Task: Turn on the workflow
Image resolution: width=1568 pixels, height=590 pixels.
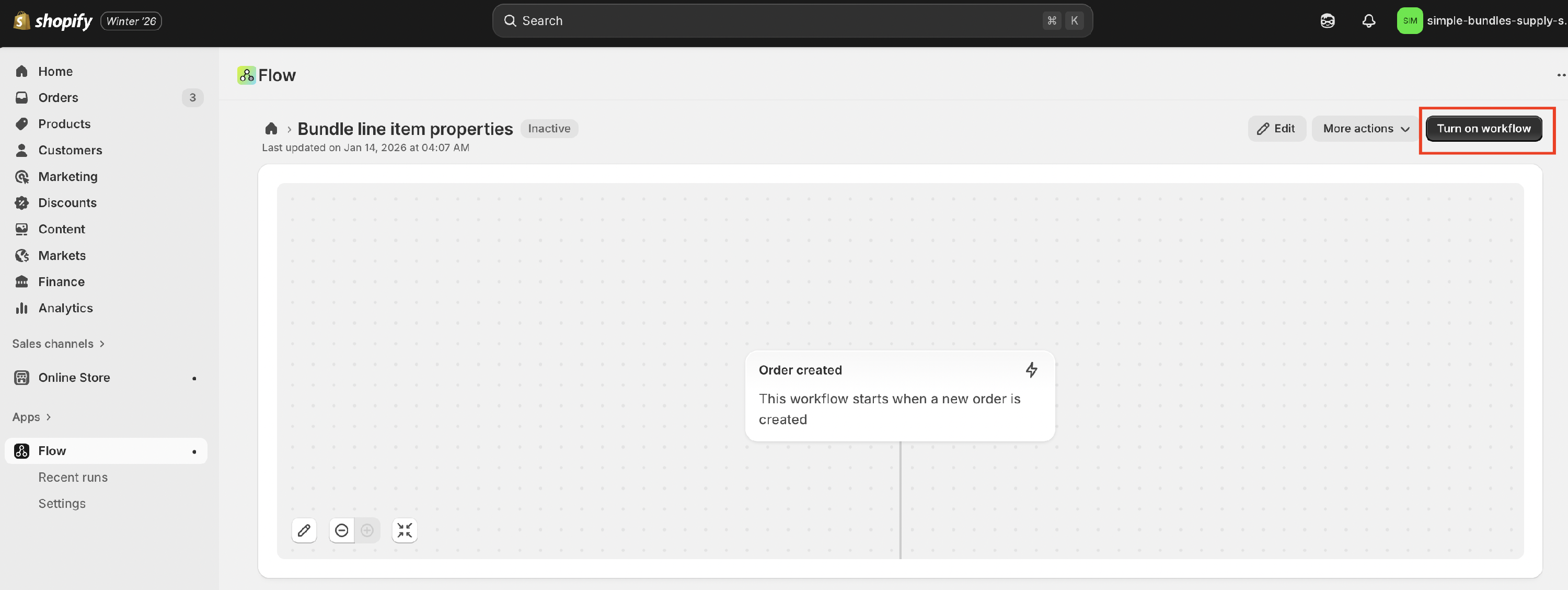Action: click(x=1483, y=129)
